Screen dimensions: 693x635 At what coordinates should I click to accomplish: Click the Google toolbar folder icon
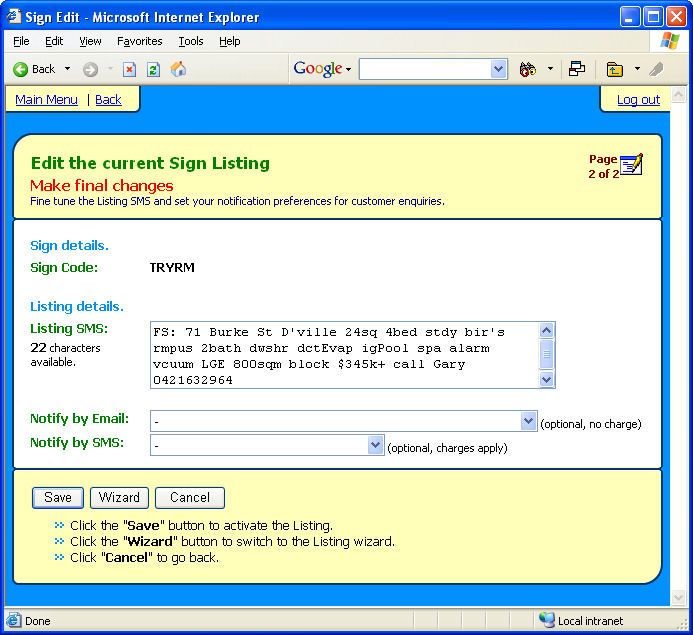[615, 69]
